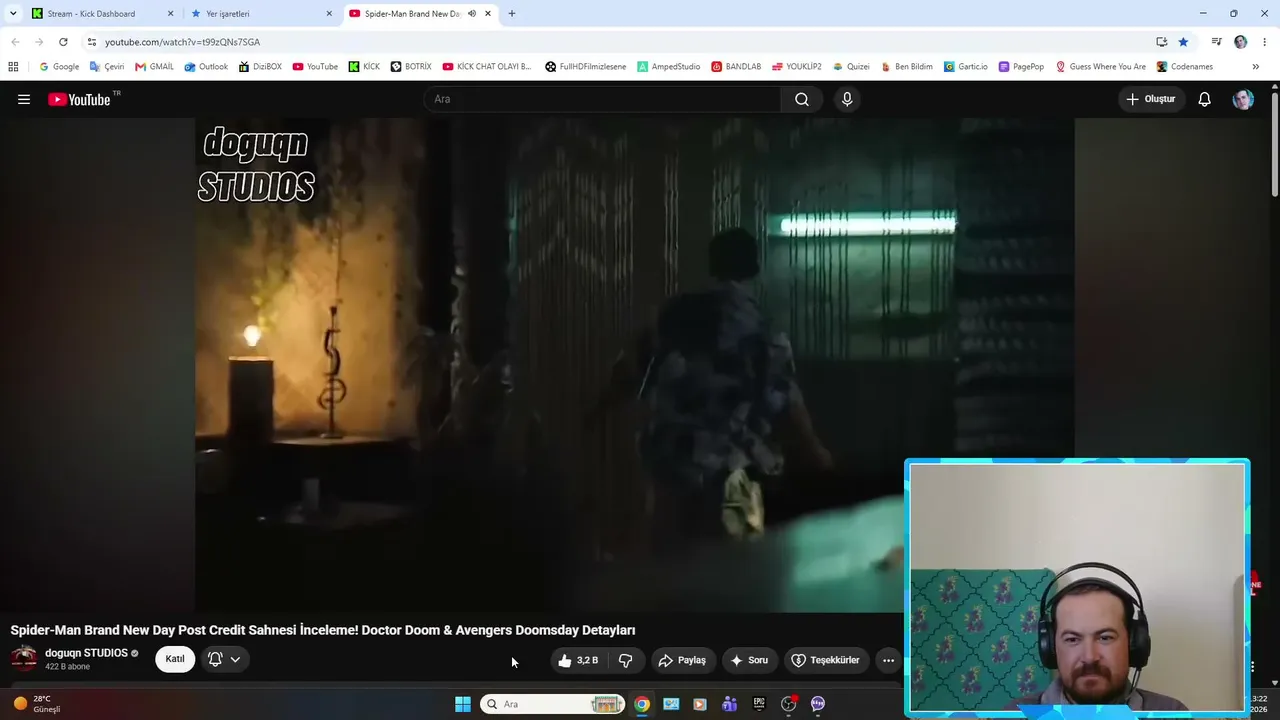Image resolution: width=1280 pixels, height=720 pixels.
Task: Open the FullHDFilmizlesene bookmark
Action: 586,67
